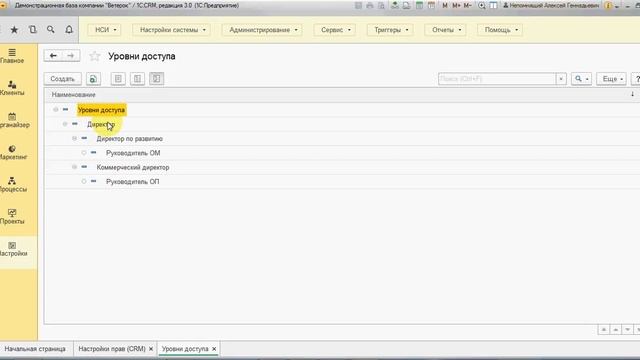Click the jump-to-first-row arrow below list
640x360 pixels.
(x=604, y=329)
